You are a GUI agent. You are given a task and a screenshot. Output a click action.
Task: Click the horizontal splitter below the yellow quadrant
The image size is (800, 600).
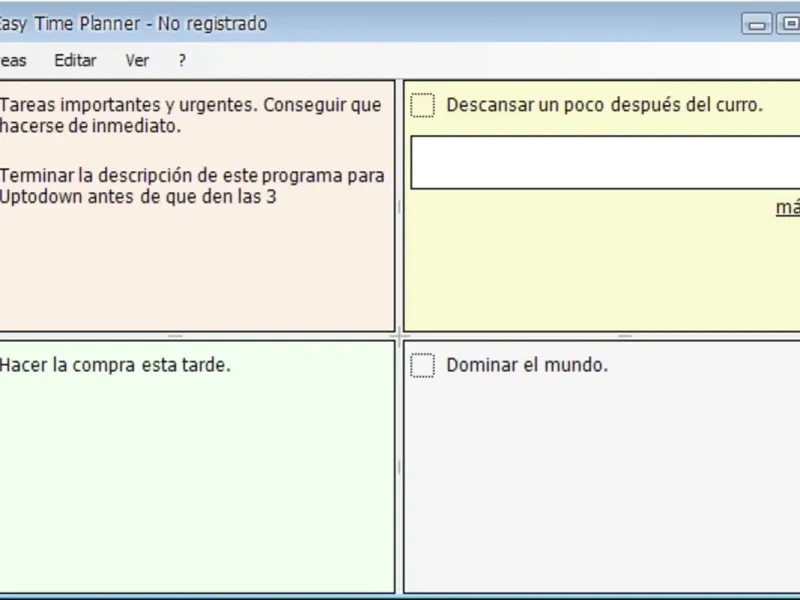625,336
